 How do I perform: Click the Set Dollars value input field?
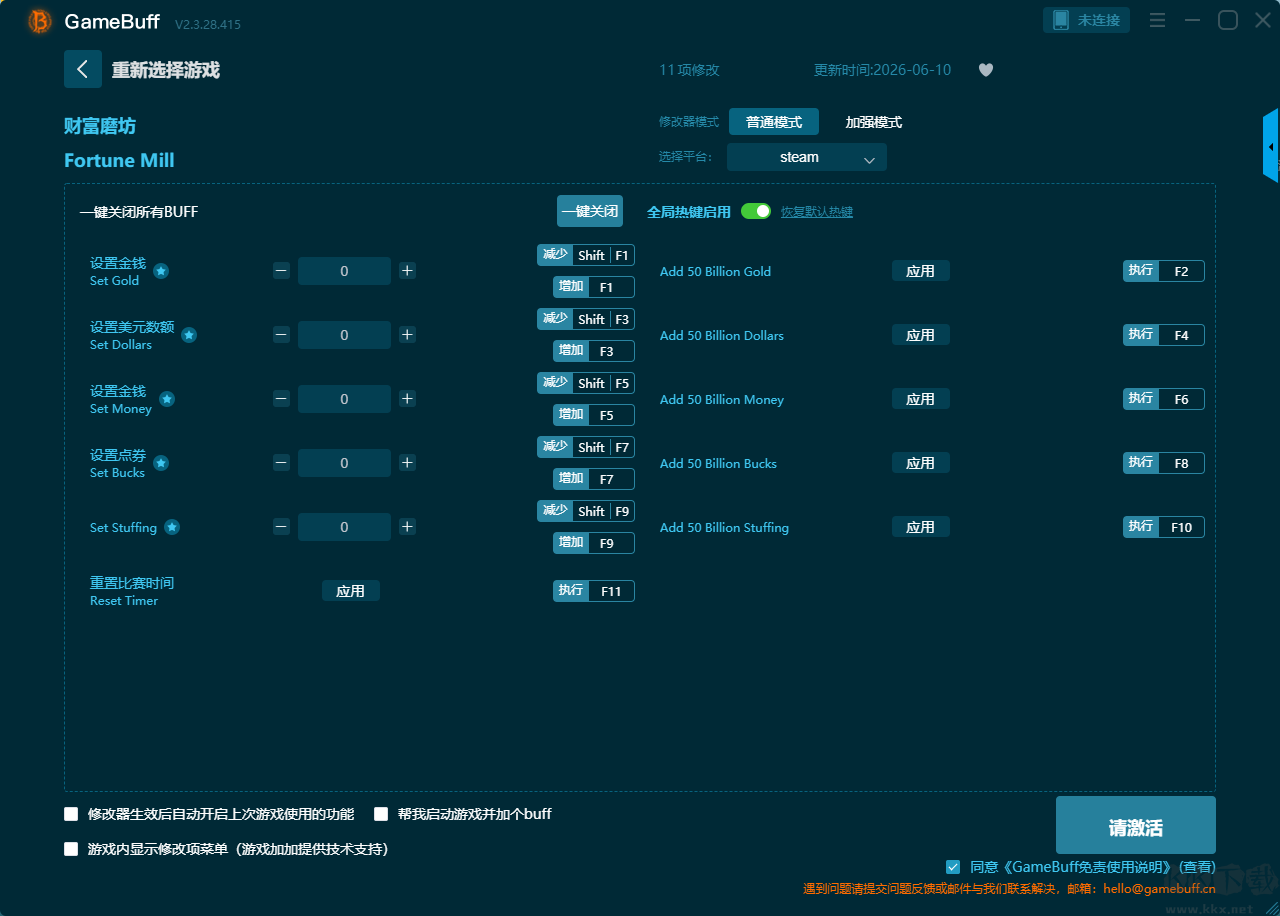point(344,335)
